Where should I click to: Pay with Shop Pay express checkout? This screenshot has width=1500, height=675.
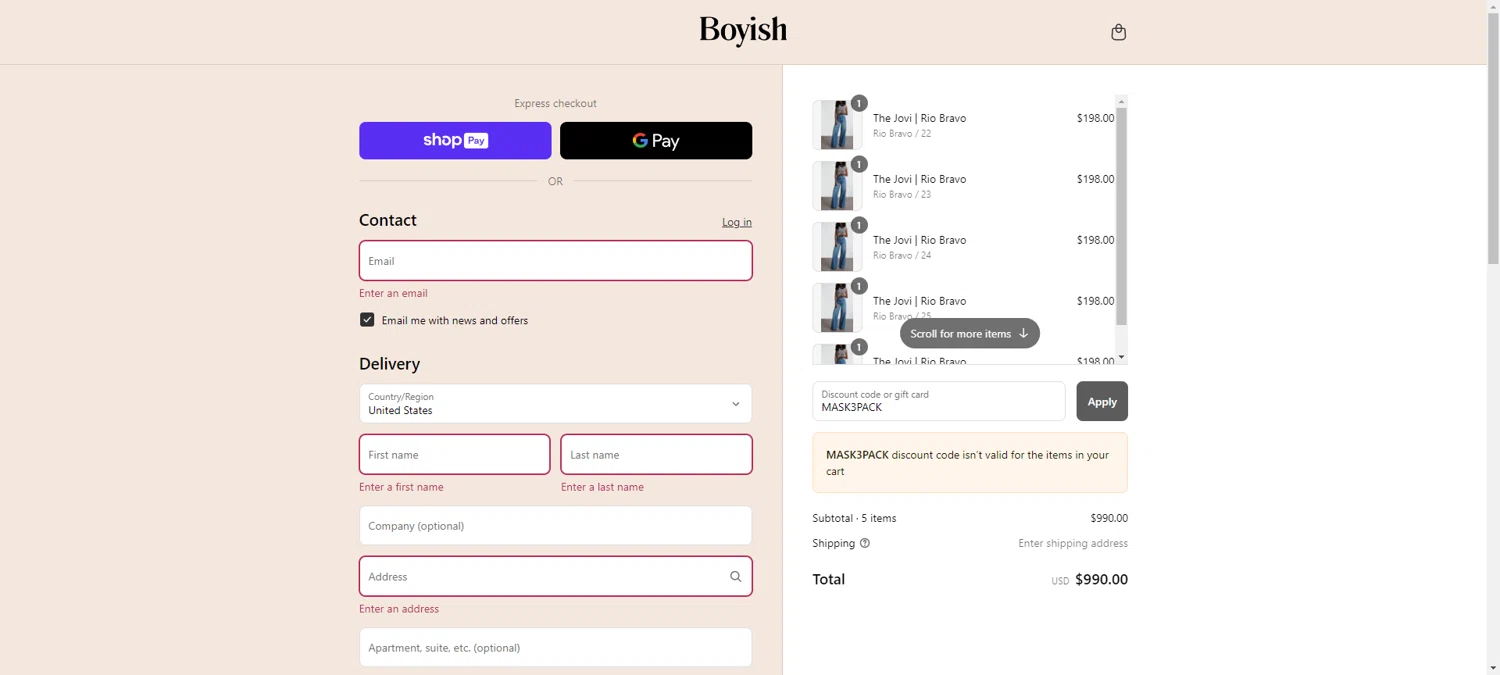coord(455,141)
